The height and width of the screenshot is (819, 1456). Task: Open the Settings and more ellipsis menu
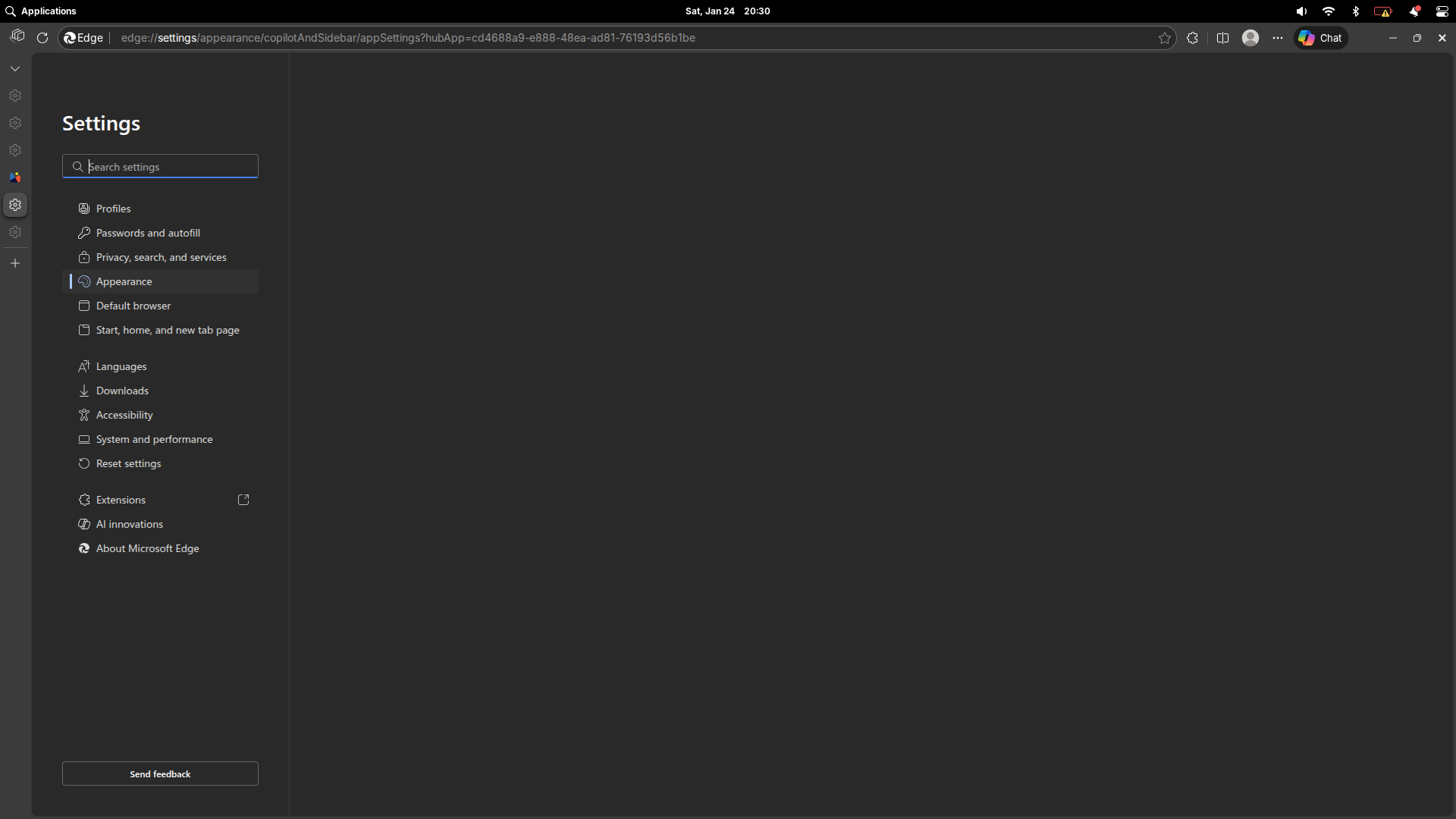click(1278, 38)
